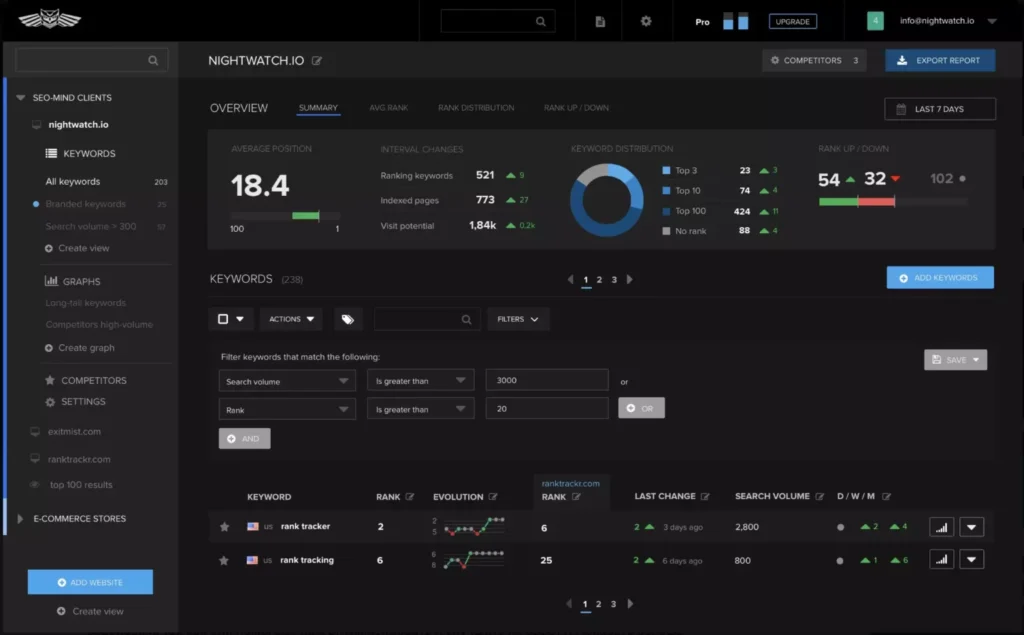Edit the SEARCH VOLUME column pencil icon

[820, 497]
